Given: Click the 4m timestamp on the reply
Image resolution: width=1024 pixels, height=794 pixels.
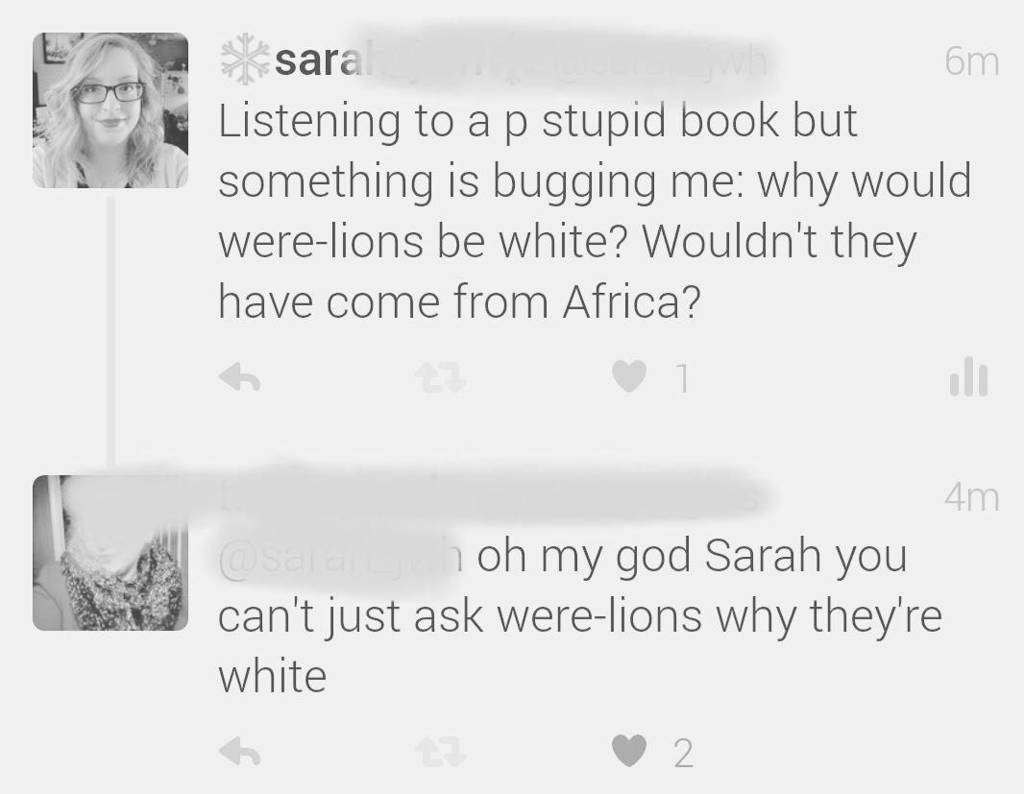Looking at the screenshot, I should point(971,498).
